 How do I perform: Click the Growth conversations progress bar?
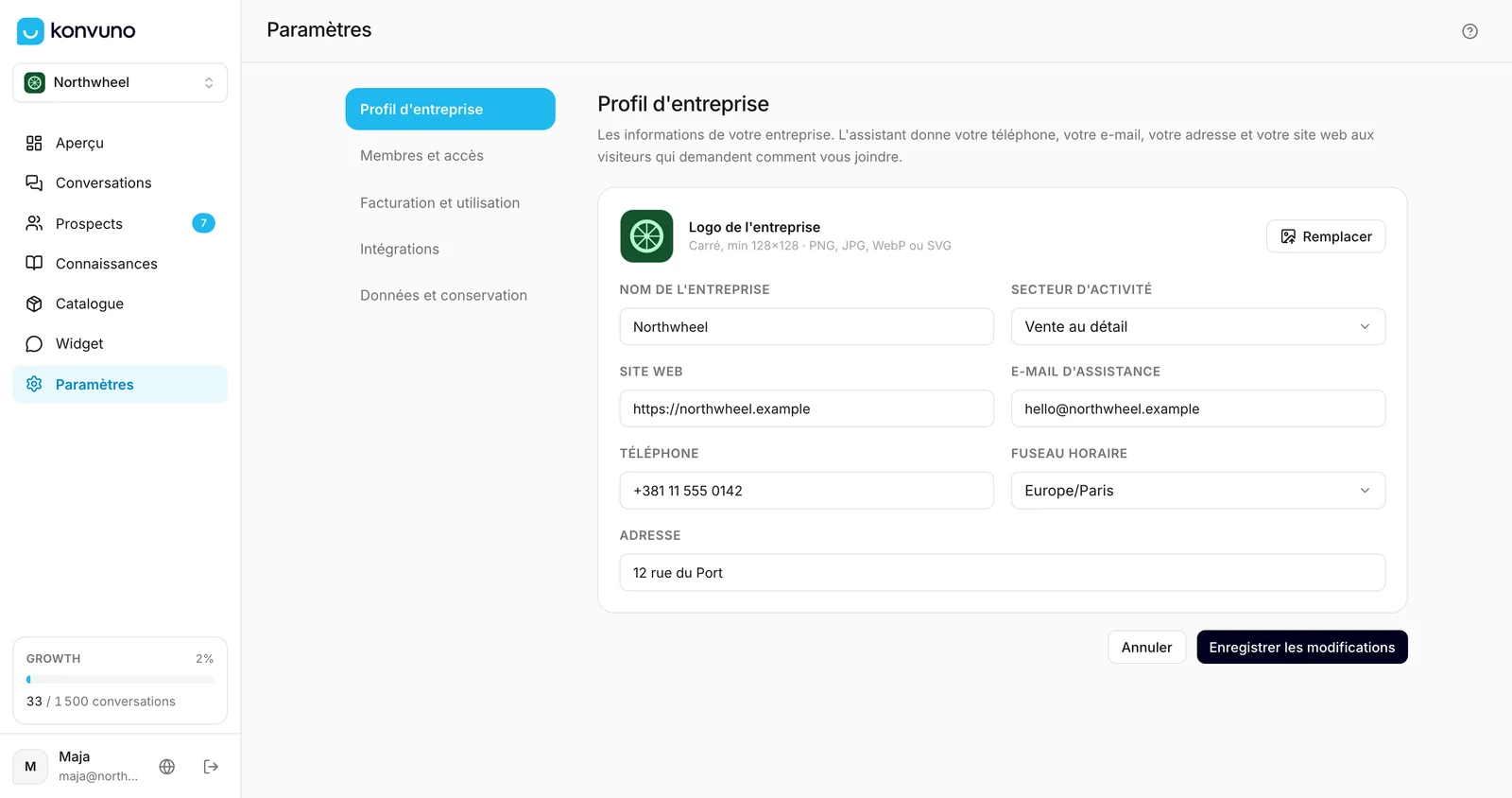point(120,679)
